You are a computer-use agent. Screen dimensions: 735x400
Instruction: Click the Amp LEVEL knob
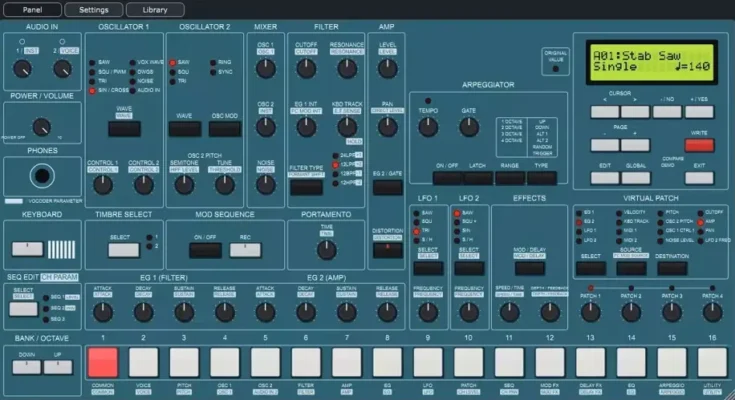(388, 69)
